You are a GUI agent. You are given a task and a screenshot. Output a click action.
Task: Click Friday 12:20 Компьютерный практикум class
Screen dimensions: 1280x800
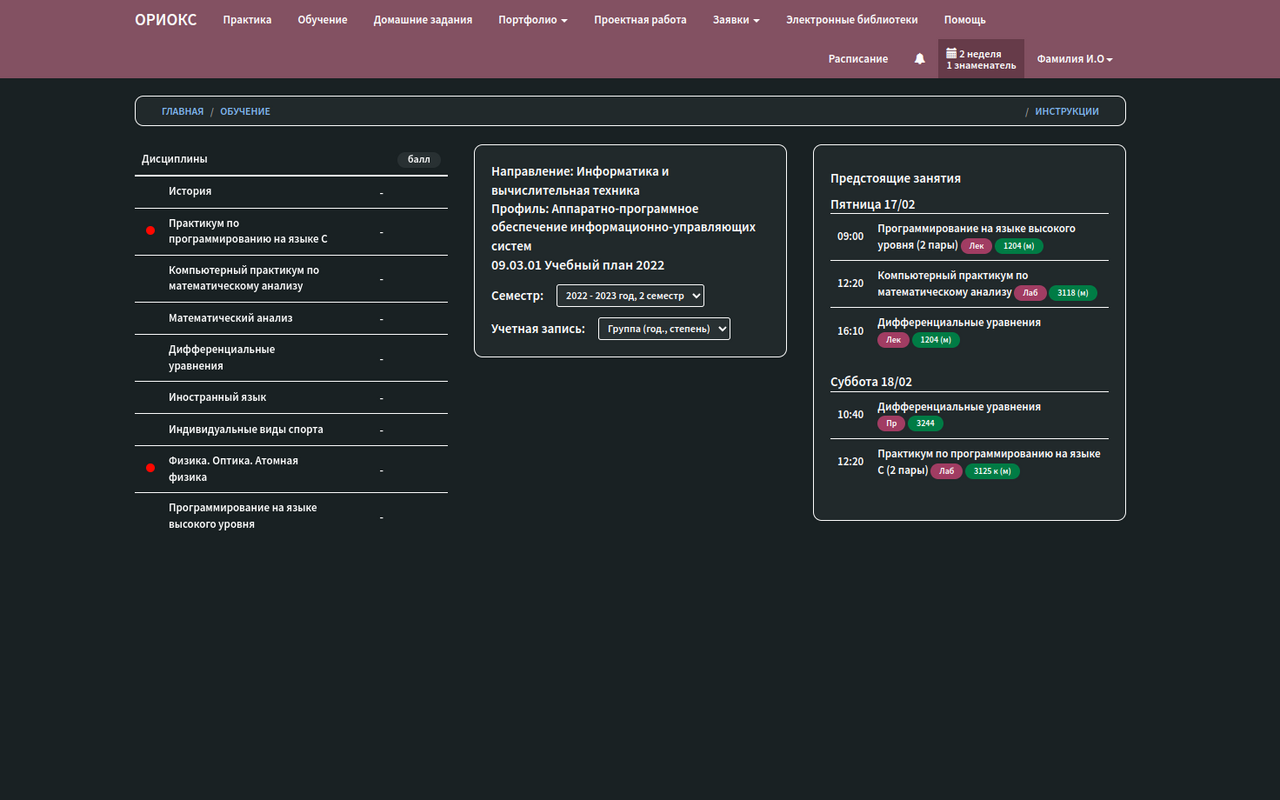pyautogui.click(x=952, y=284)
